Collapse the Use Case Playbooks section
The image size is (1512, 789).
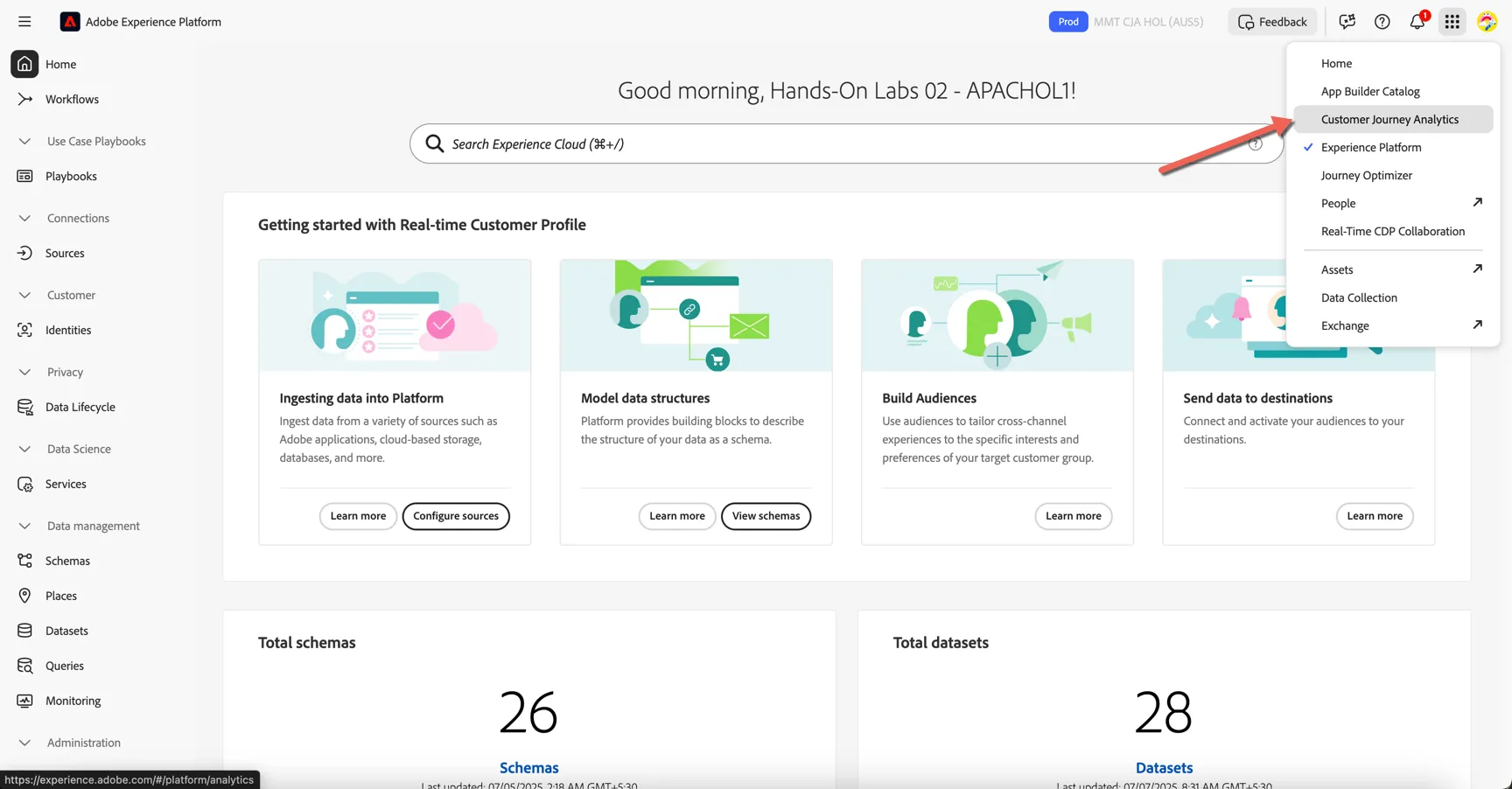tap(24, 141)
